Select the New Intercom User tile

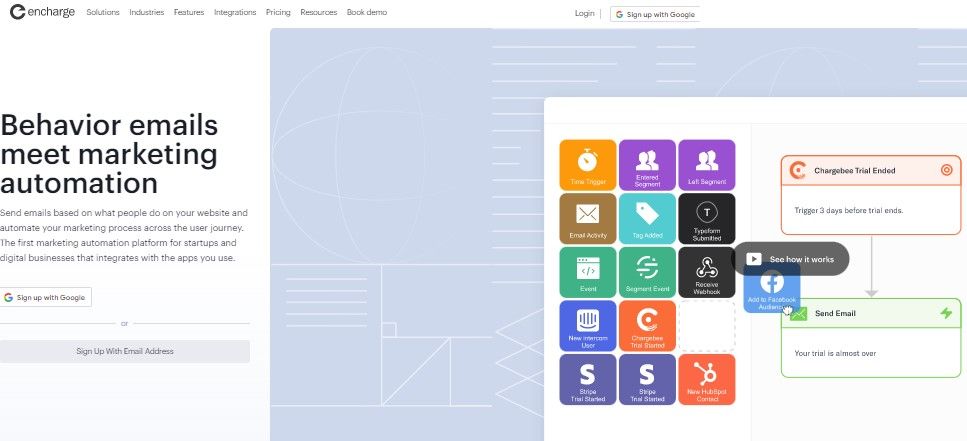coord(588,326)
